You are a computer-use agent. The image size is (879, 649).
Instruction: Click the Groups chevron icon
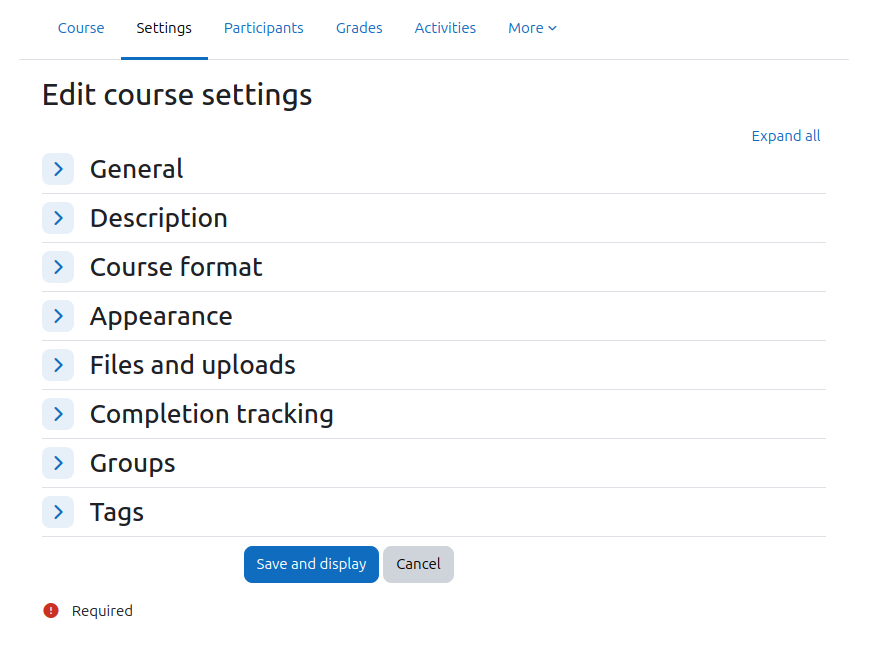[x=58, y=463]
